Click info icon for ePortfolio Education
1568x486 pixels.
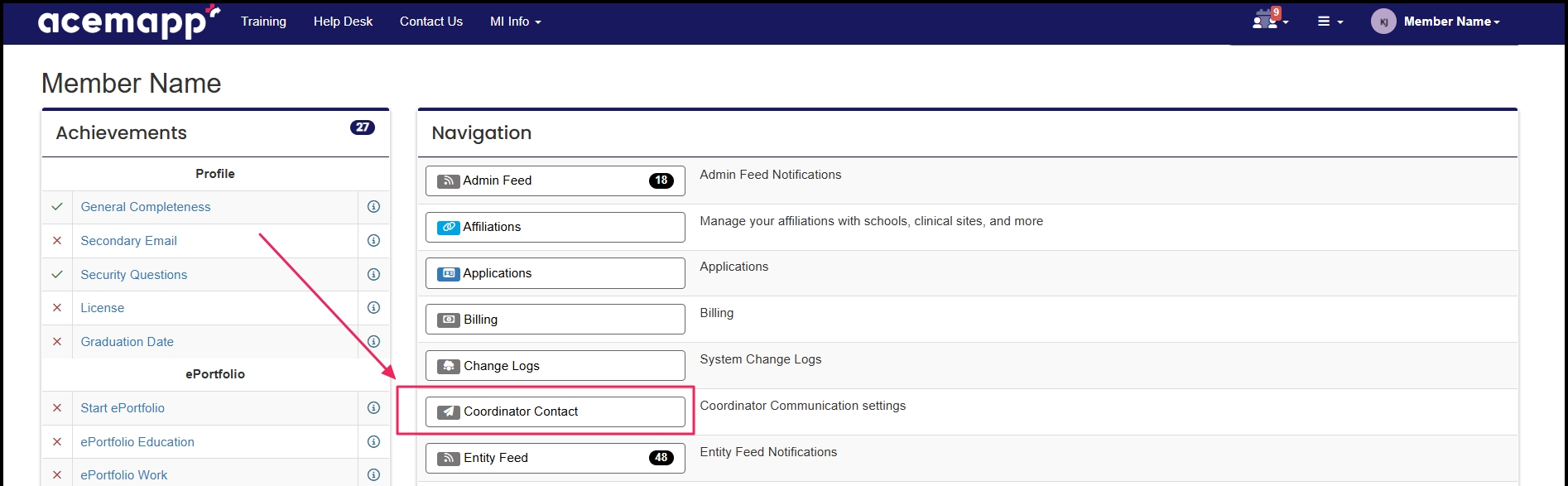[373, 442]
